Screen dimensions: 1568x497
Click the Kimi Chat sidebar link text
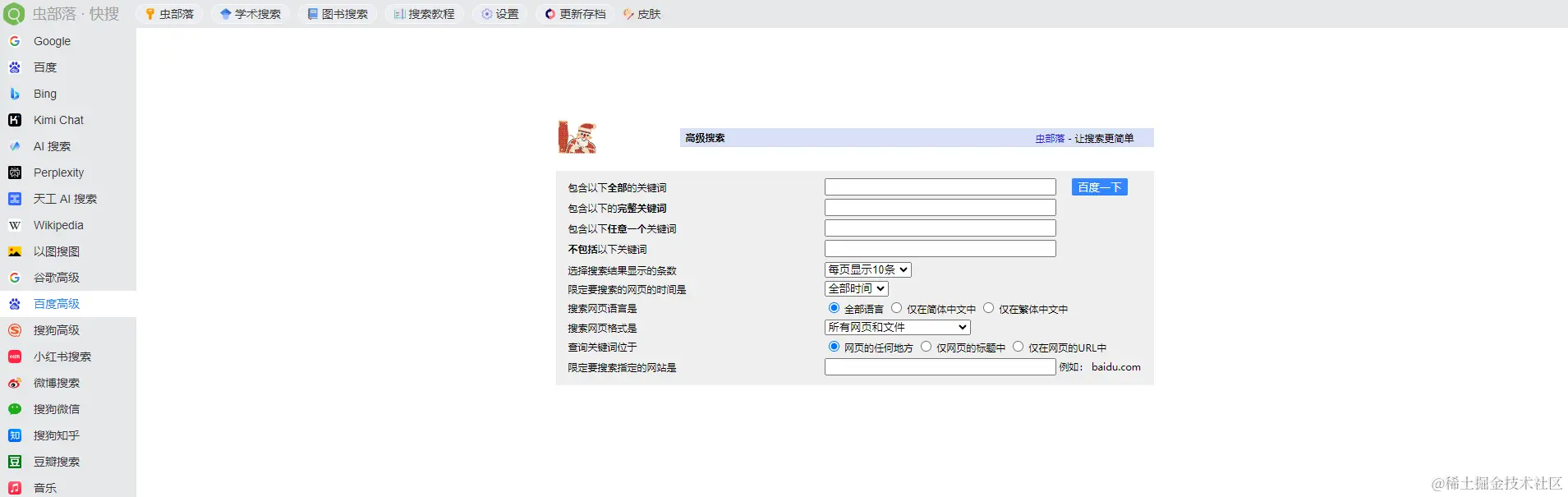(x=58, y=120)
